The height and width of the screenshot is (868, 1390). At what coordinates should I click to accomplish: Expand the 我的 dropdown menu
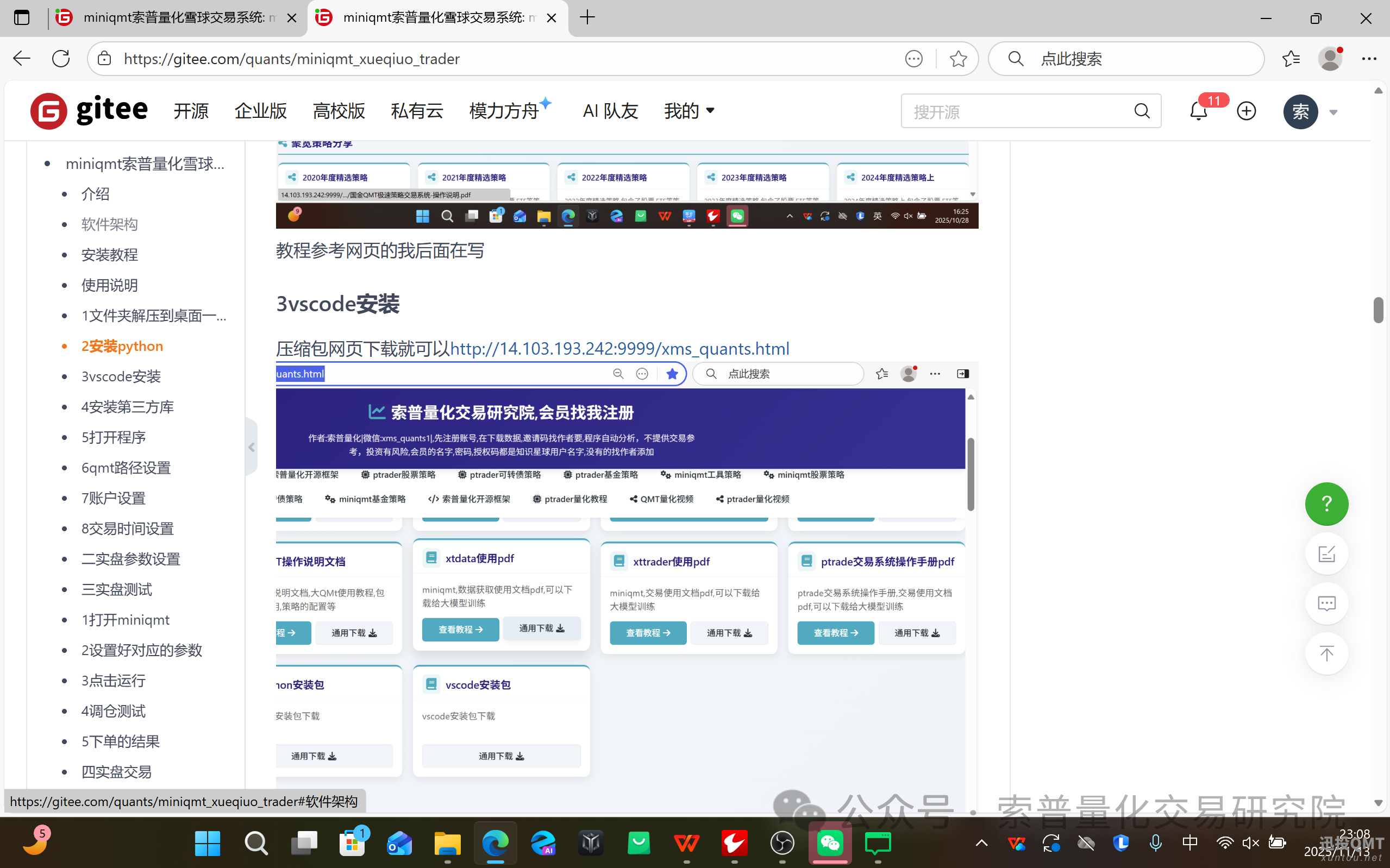(x=690, y=111)
